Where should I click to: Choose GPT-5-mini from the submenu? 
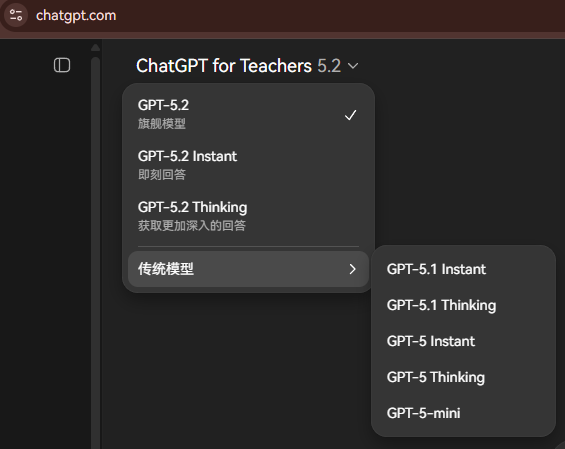click(x=463, y=413)
